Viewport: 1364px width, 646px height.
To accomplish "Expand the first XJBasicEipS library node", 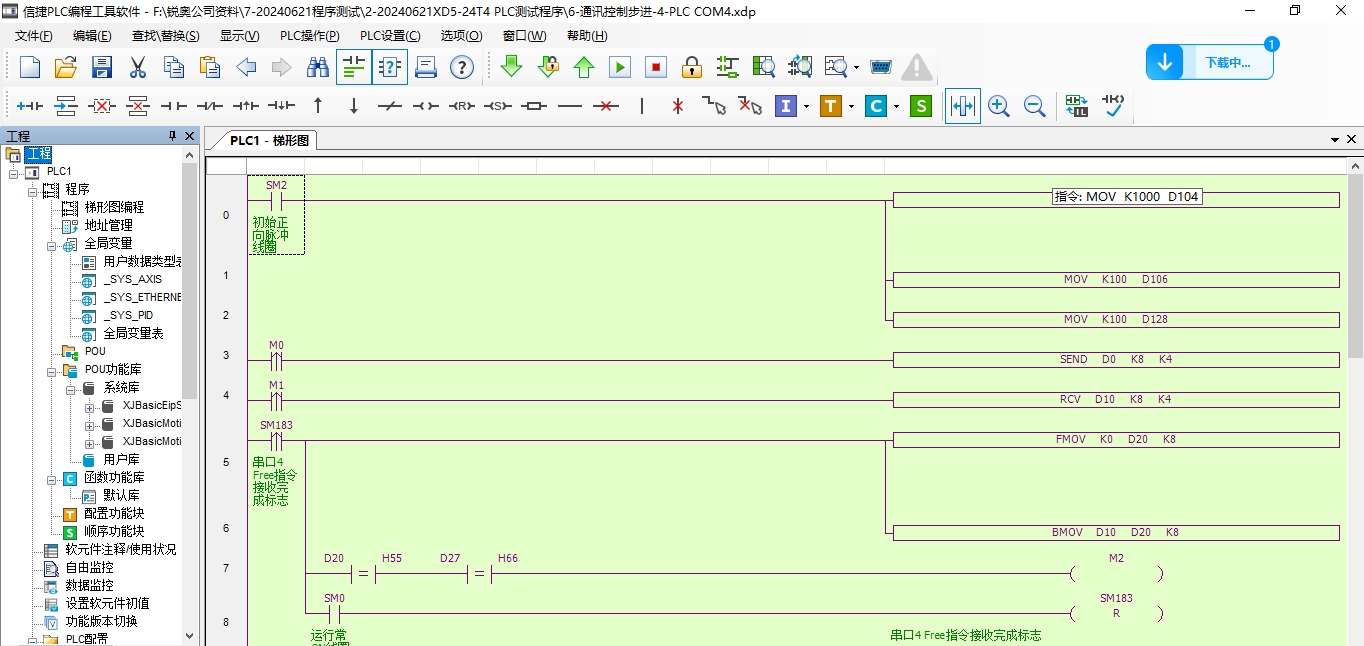I will 90,406.
